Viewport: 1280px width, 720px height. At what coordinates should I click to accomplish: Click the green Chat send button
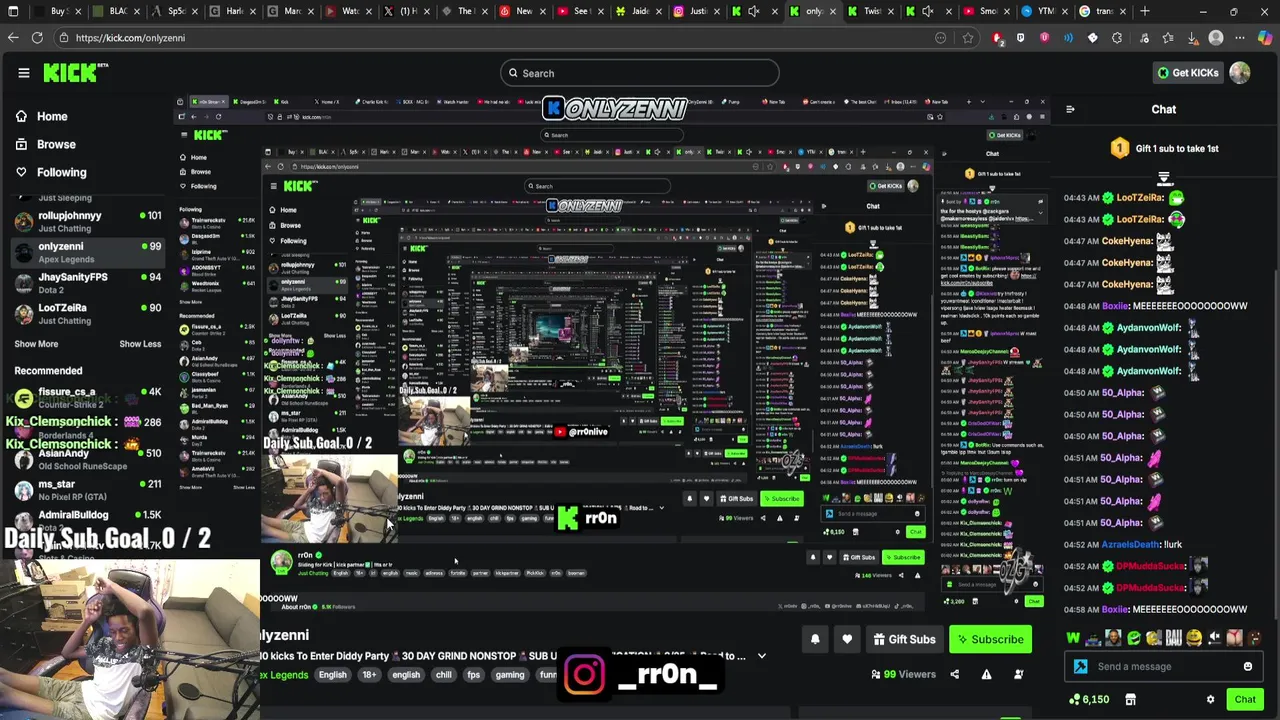pyautogui.click(x=1245, y=700)
